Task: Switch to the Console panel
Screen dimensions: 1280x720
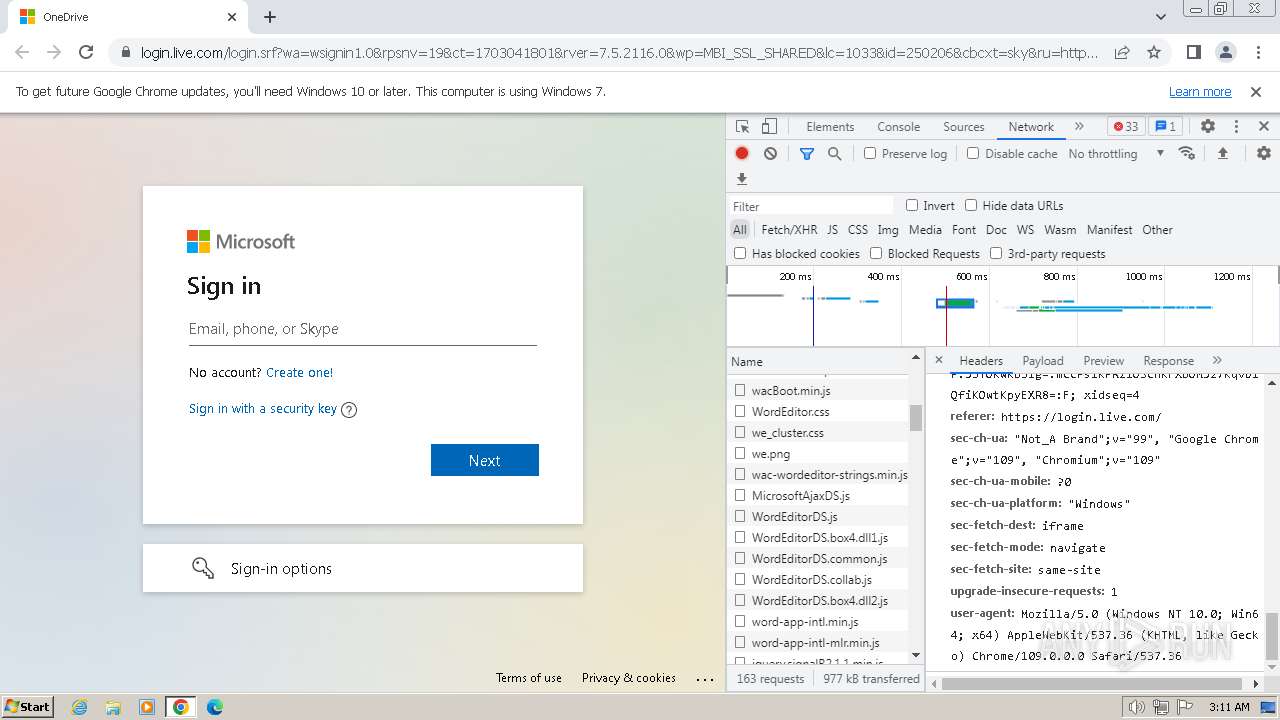Action: click(898, 127)
